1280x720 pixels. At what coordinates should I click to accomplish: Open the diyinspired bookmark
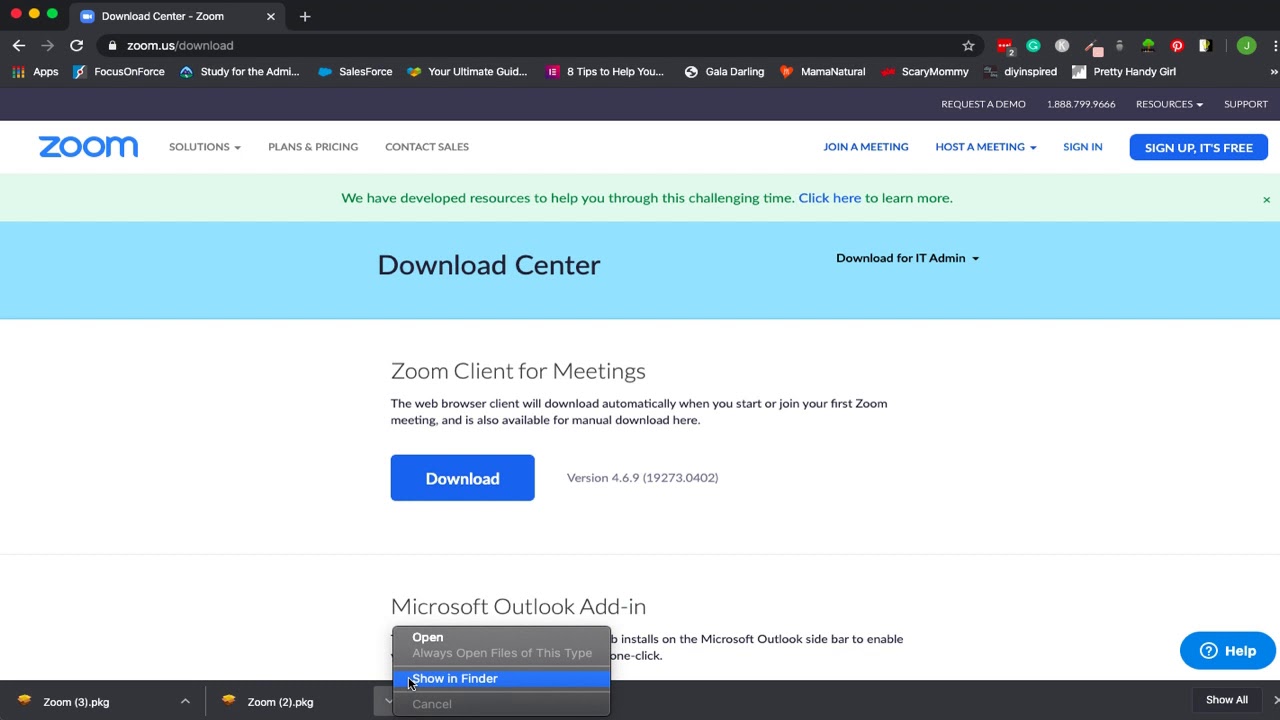pos(1020,72)
